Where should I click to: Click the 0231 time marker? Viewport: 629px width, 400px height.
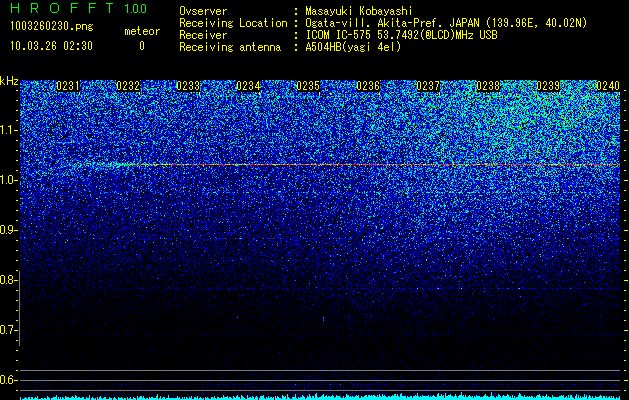pyautogui.click(x=68, y=86)
